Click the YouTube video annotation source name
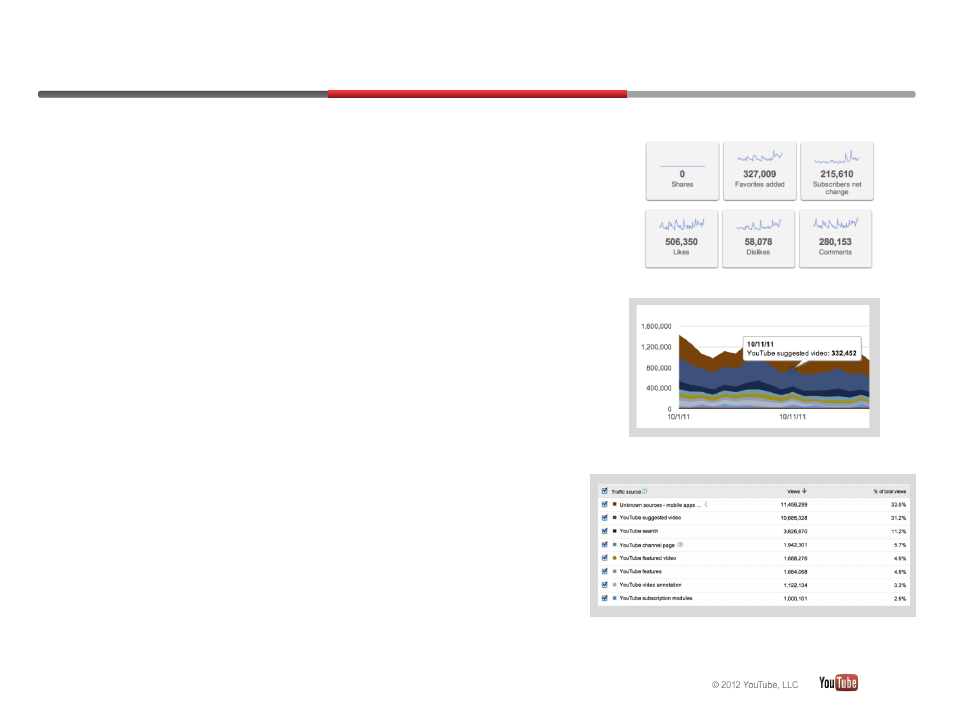 point(651,585)
